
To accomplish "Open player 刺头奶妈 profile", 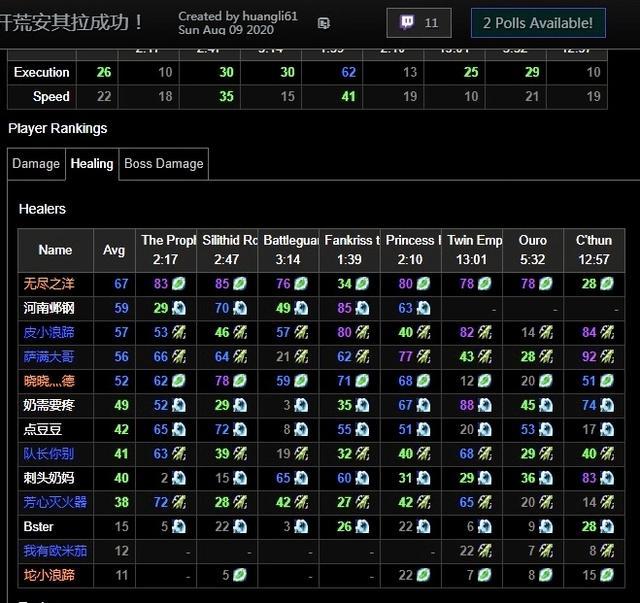I will coord(49,478).
